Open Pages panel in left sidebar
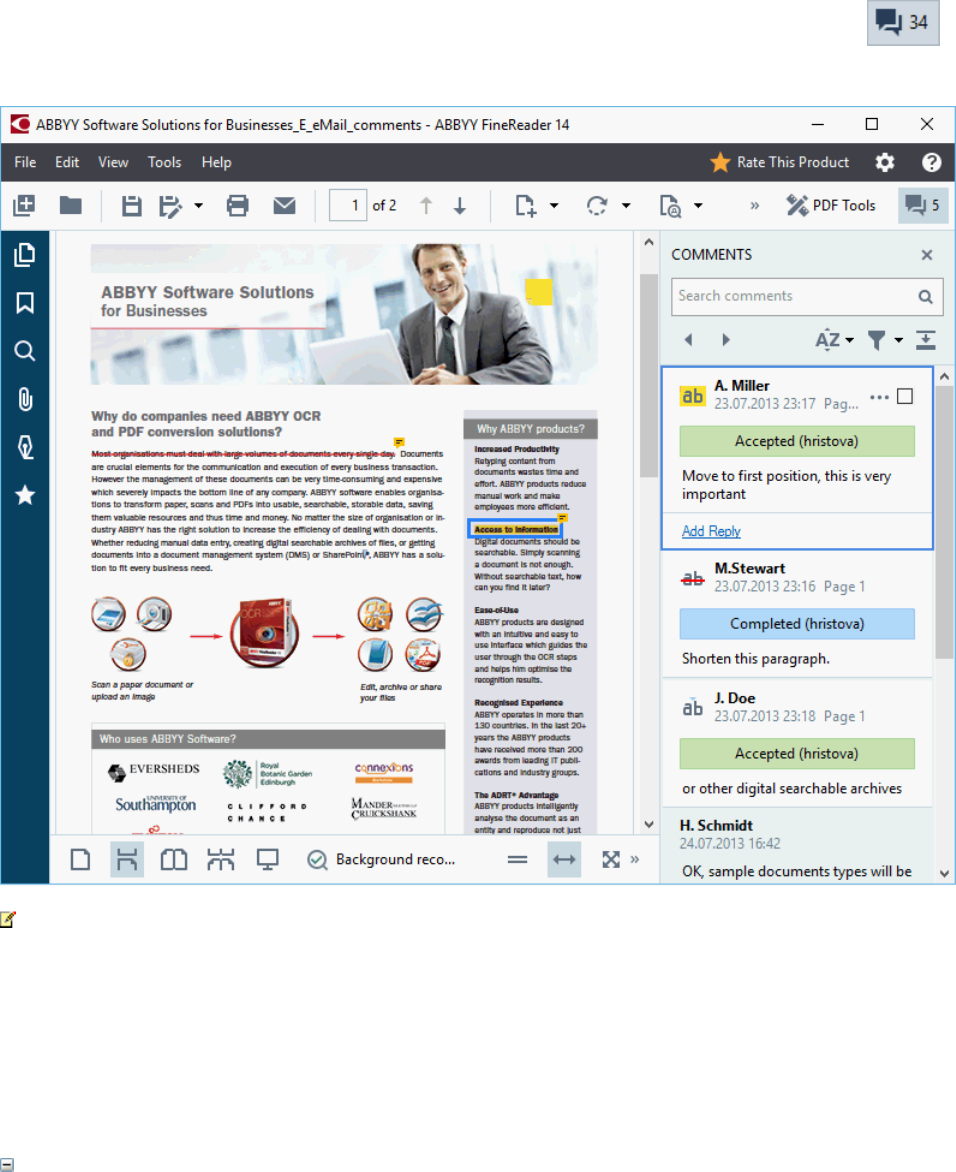 25,256
